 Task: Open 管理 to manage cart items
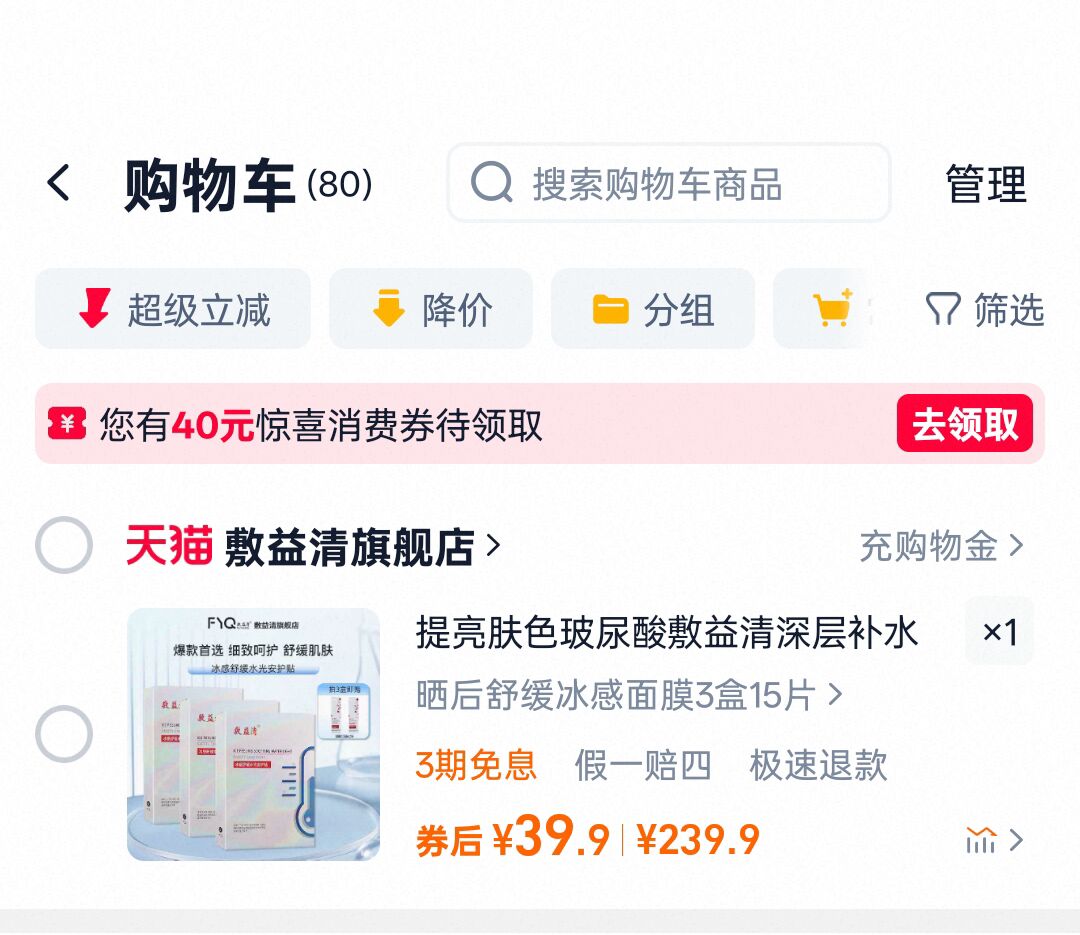click(983, 183)
